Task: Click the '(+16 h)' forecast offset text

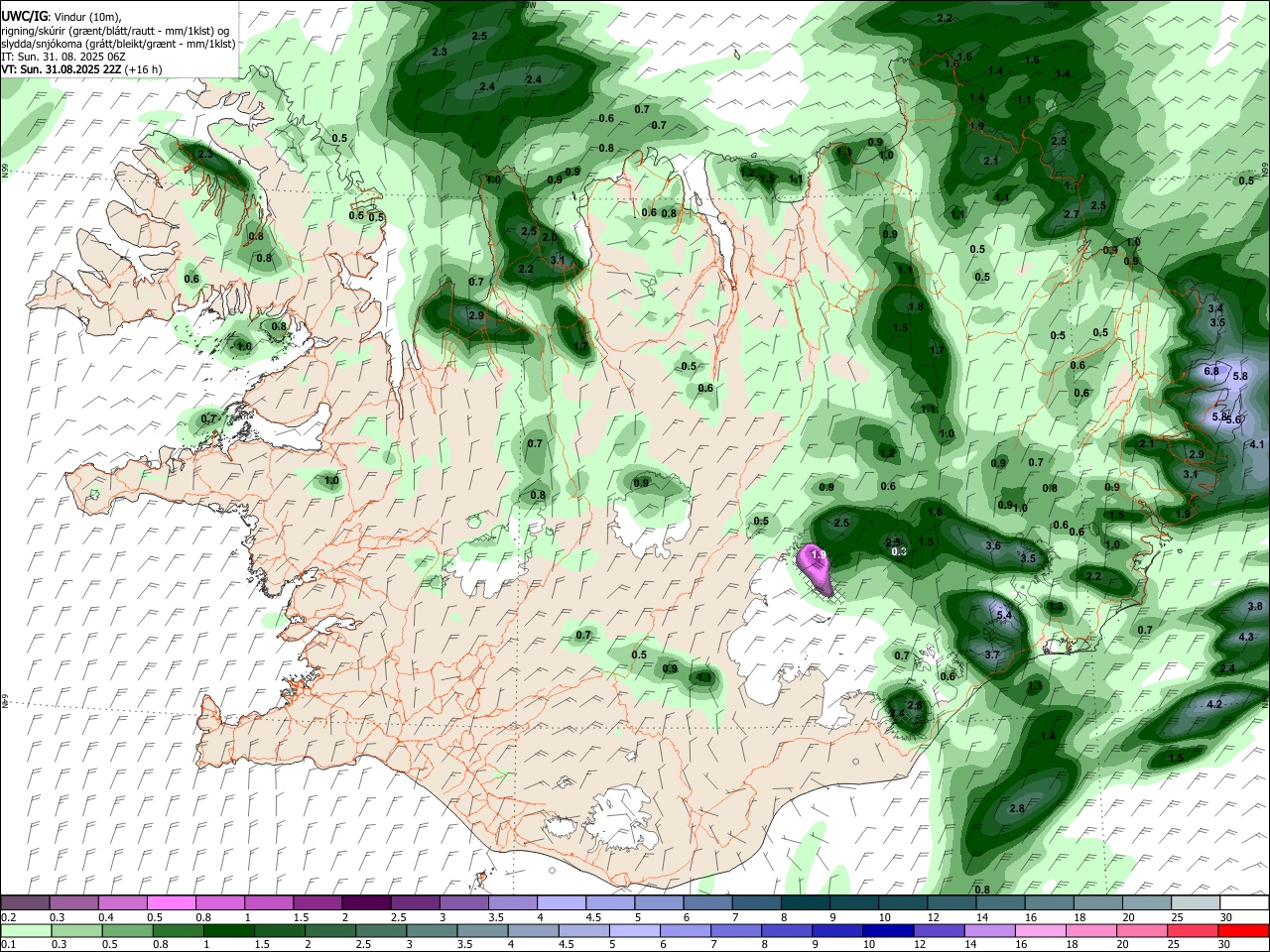Action: coord(144,69)
